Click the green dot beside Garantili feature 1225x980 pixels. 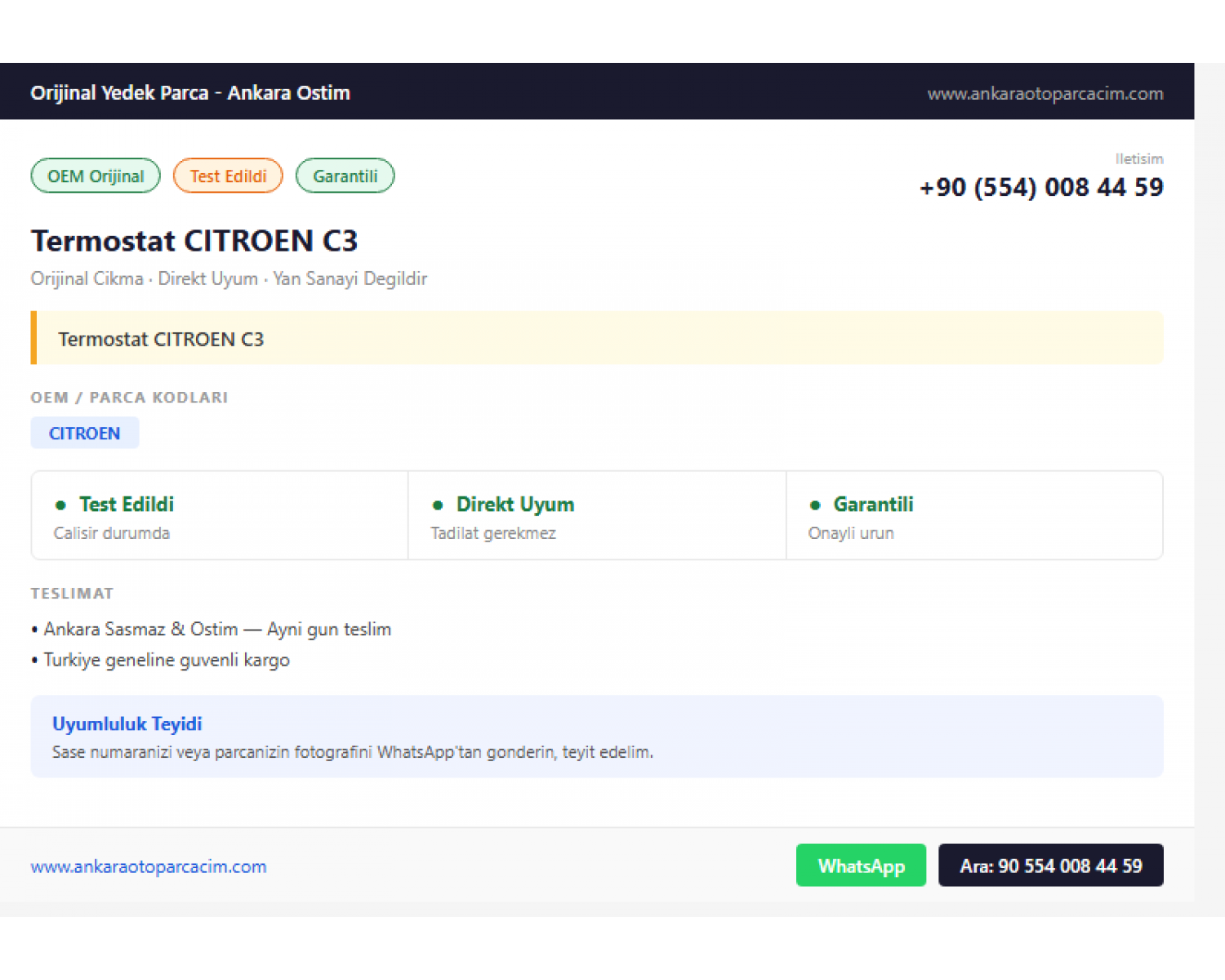(814, 506)
